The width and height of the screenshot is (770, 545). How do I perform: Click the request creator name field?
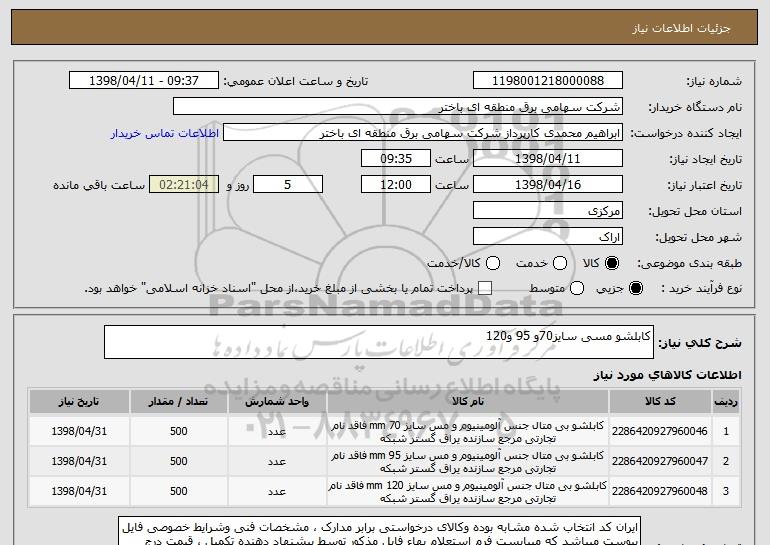tap(423, 133)
